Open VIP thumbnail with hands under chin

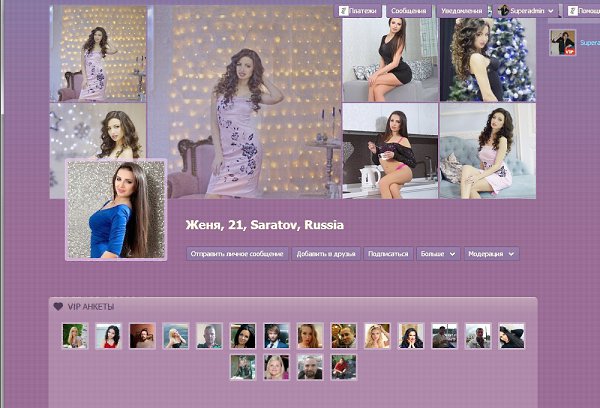tap(411, 336)
